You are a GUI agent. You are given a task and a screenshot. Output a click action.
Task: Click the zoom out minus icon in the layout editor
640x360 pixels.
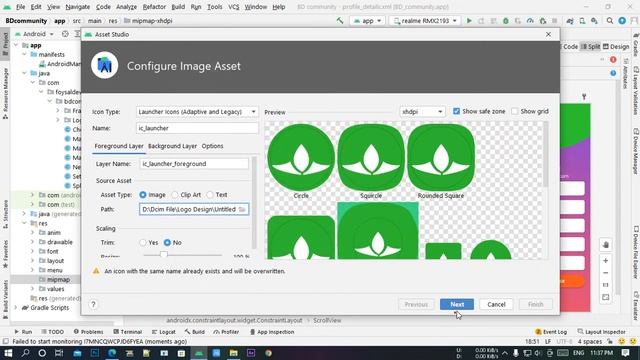pos(606,273)
